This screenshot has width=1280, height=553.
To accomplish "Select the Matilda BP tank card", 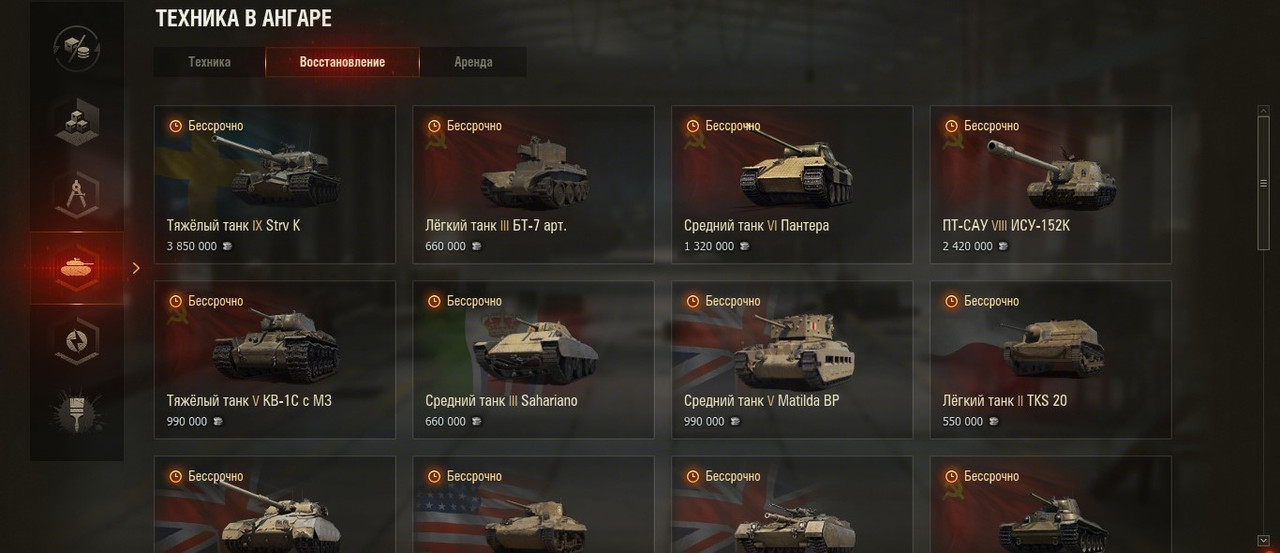I will pyautogui.click(x=792, y=360).
